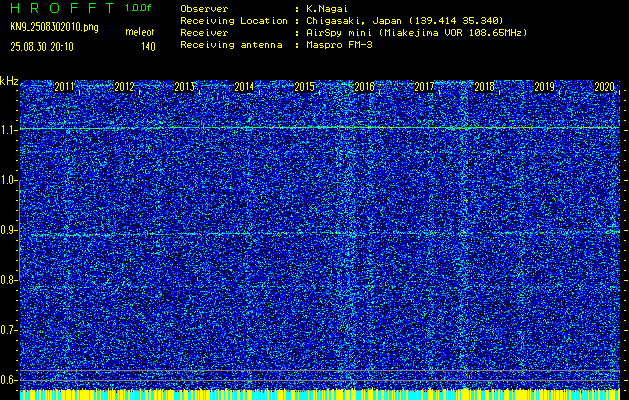The image size is (629, 400).
Task: Click the 2018 time marker
Action: 485,87
